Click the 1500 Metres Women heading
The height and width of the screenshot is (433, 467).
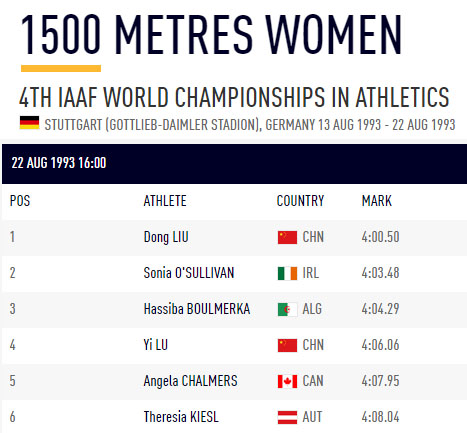pos(211,35)
